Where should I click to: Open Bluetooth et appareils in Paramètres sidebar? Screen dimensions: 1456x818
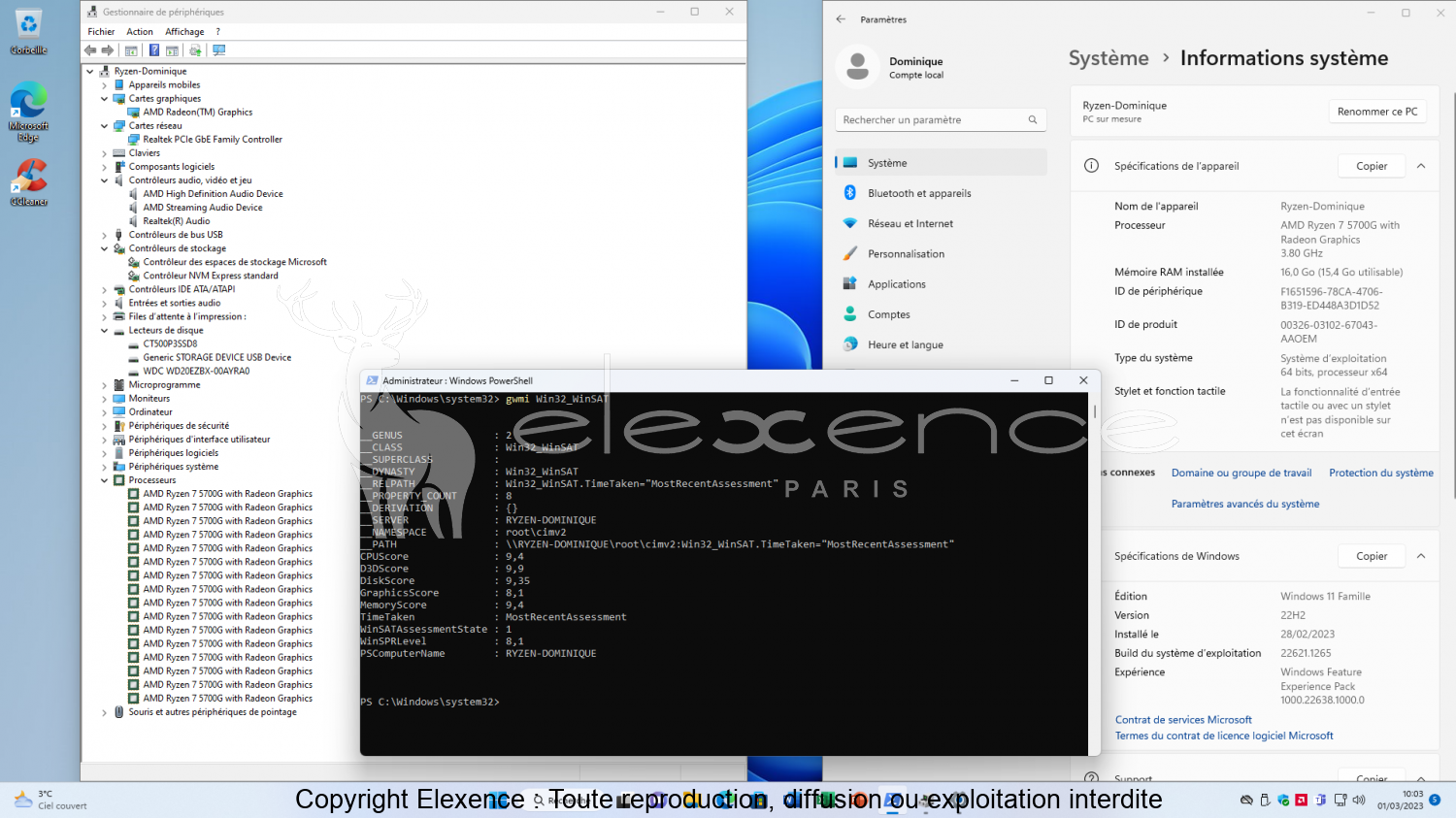(941, 193)
